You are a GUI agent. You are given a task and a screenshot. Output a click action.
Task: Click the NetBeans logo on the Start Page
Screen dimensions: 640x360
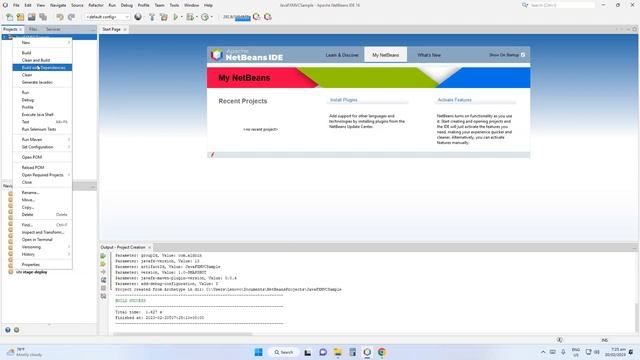(216, 55)
